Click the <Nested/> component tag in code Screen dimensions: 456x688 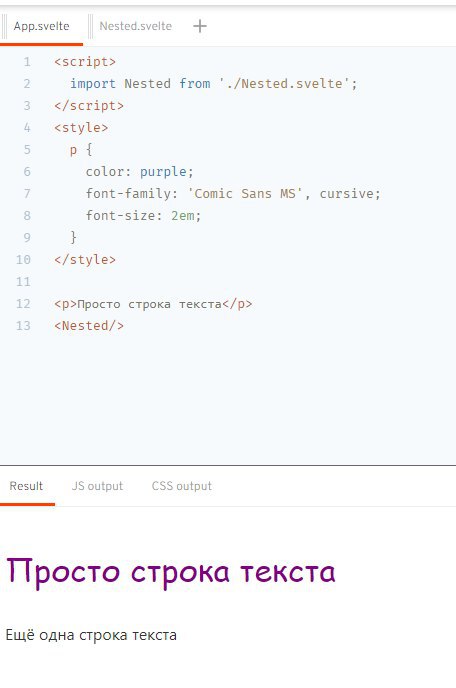(x=89, y=326)
